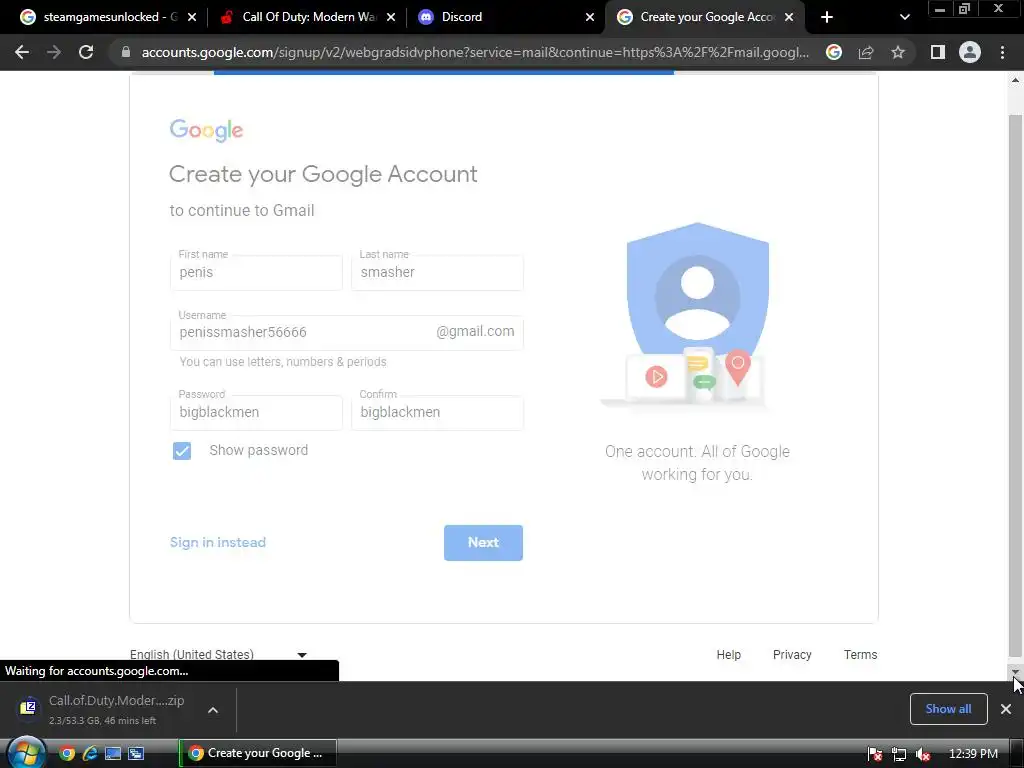Open the Terms link
Screen dimensions: 1024x768
pos(860,654)
